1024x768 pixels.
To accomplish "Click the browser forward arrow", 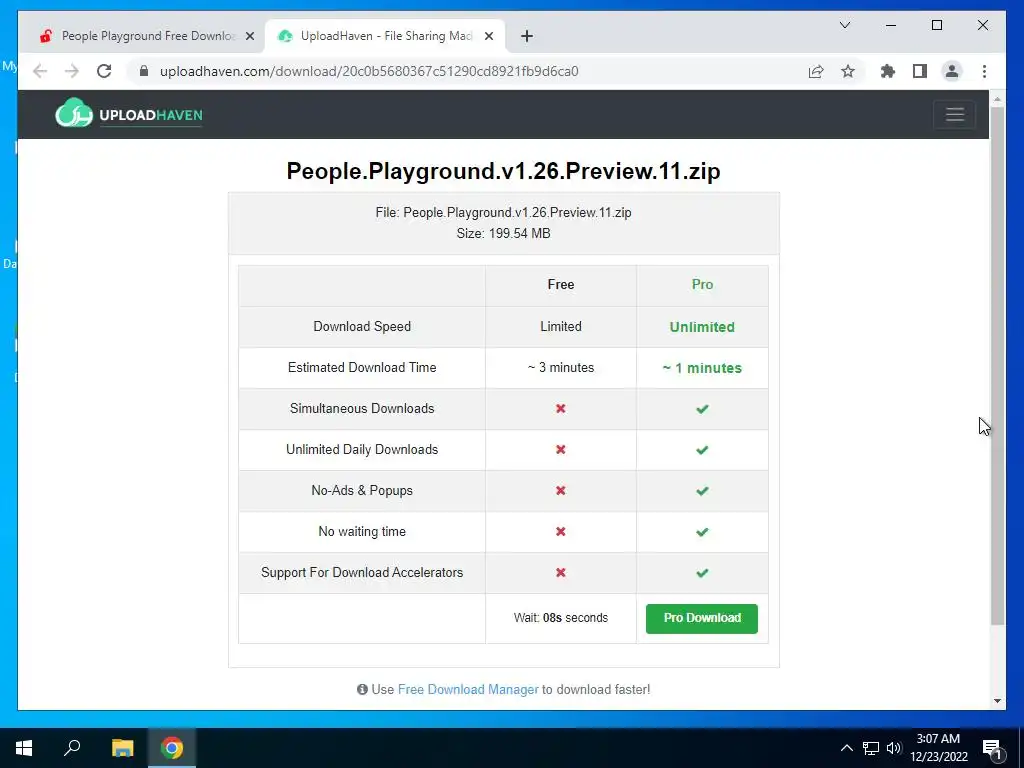I will coord(72,71).
